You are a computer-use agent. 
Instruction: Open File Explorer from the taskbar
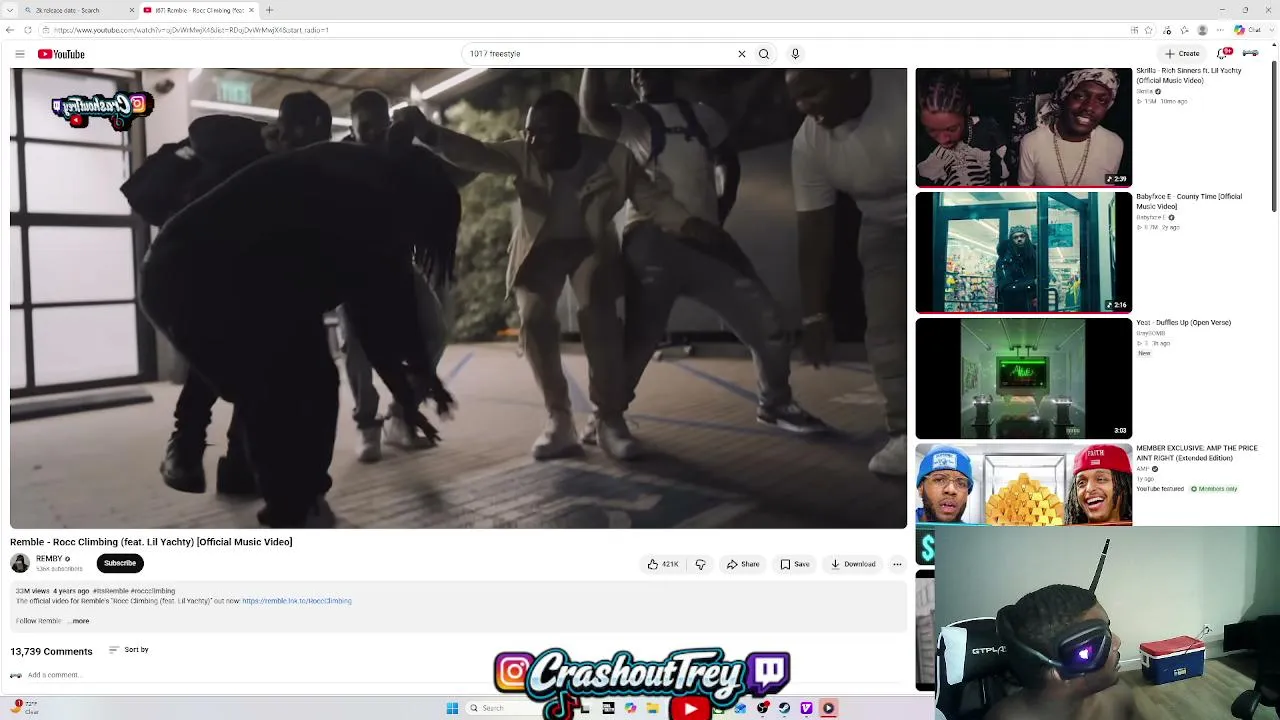pos(652,708)
